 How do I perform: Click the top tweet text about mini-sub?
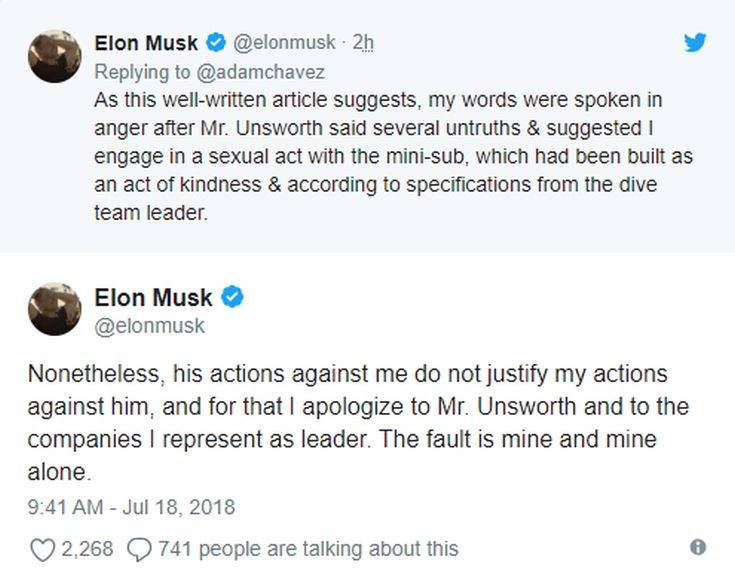tap(390, 158)
